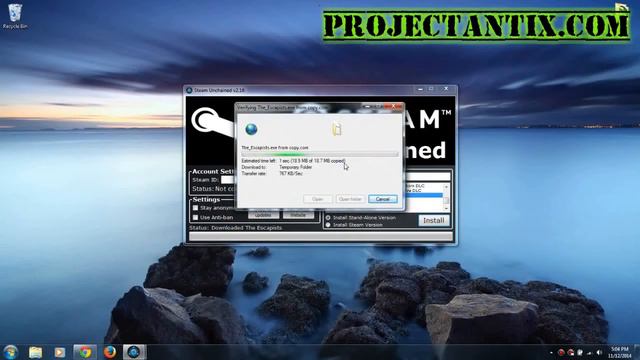This screenshot has width=640, height=360.
Task: Close the download dialog with the red X
Action: coord(393,107)
